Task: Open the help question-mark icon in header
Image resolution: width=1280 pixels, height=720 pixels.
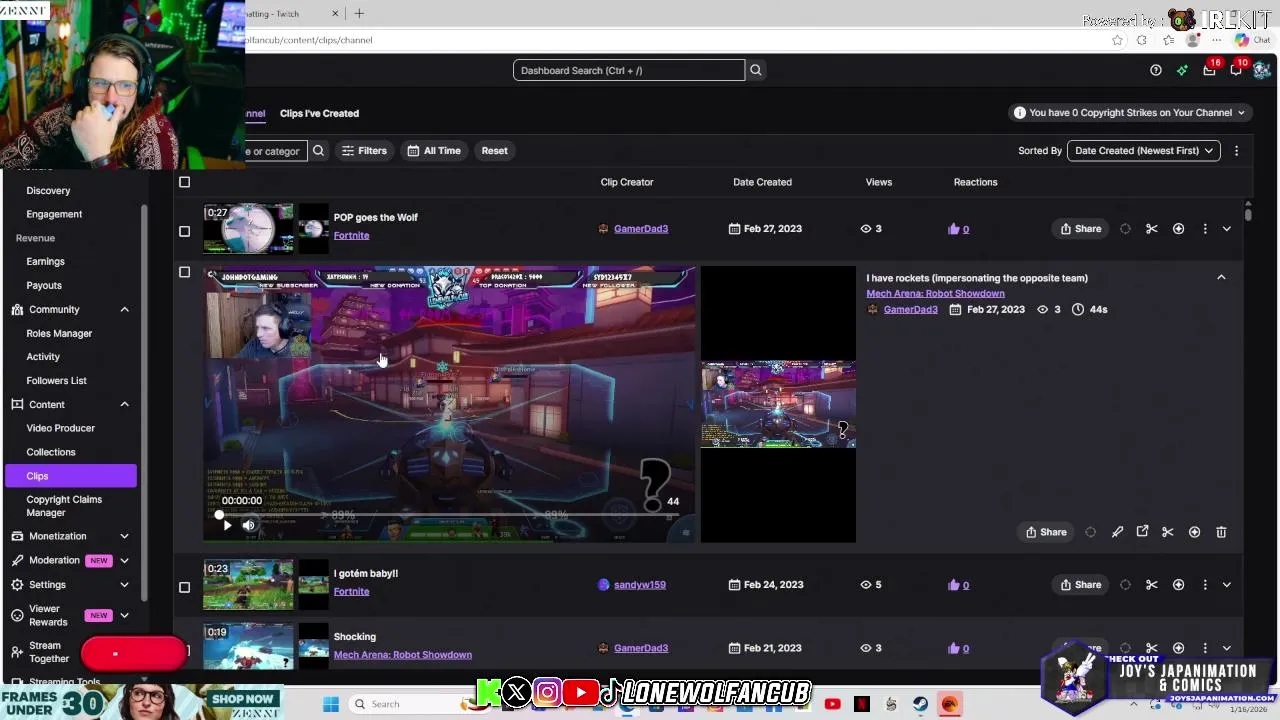Action: click(1156, 70)
